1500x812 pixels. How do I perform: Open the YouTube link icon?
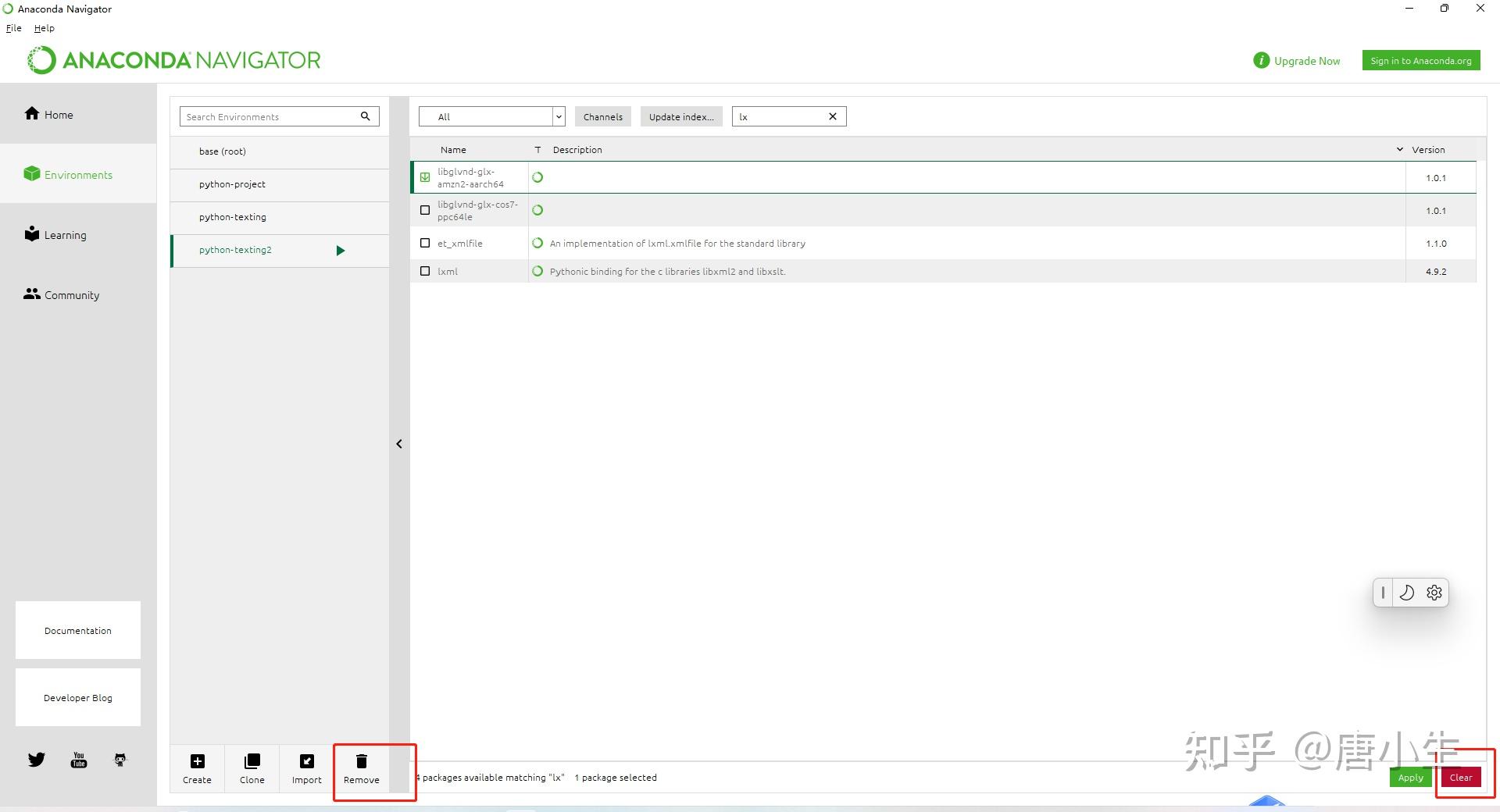click(x=79, y=759)
